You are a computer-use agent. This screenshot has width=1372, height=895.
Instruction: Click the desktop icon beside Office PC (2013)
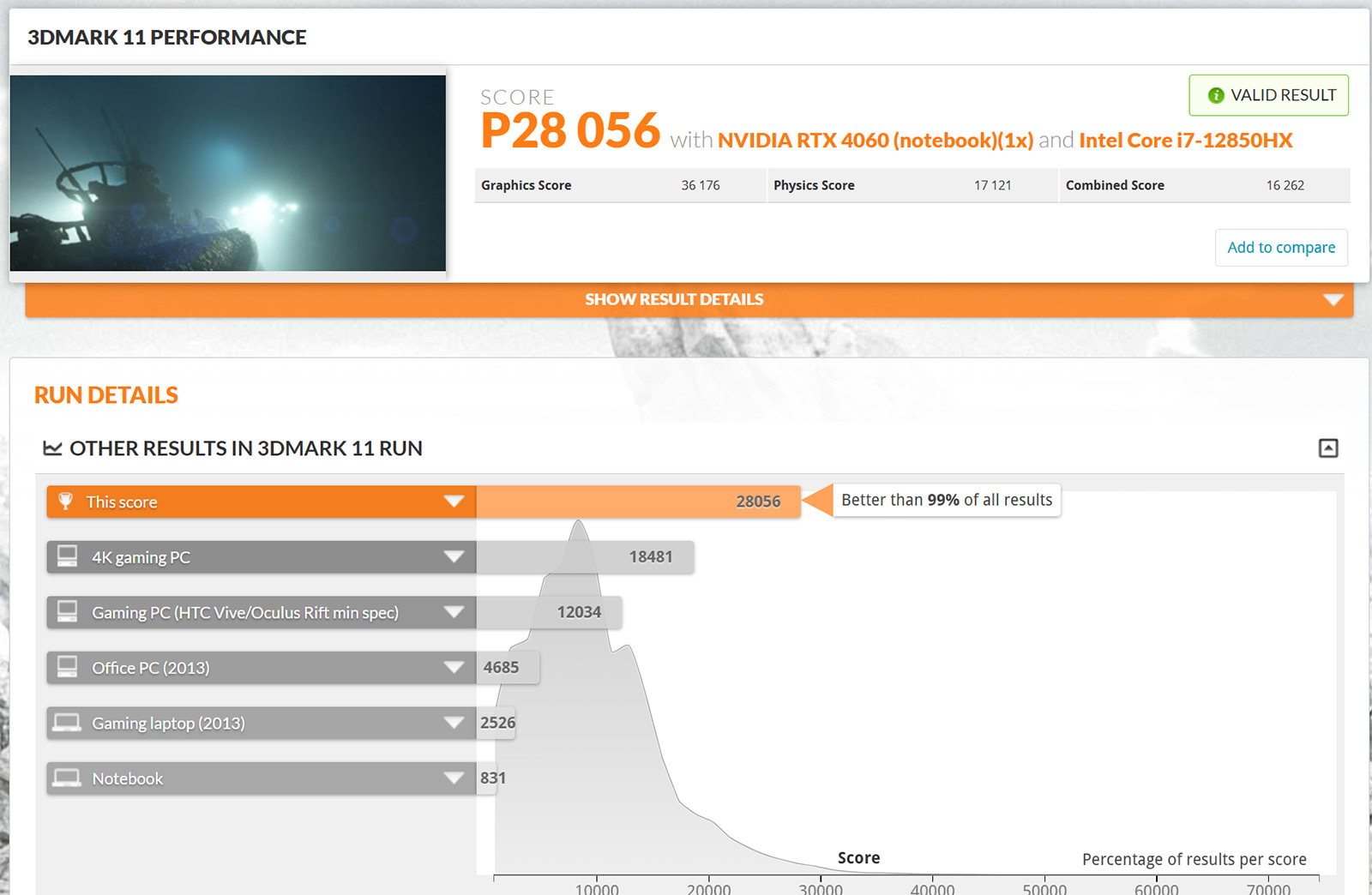(67, 667)
